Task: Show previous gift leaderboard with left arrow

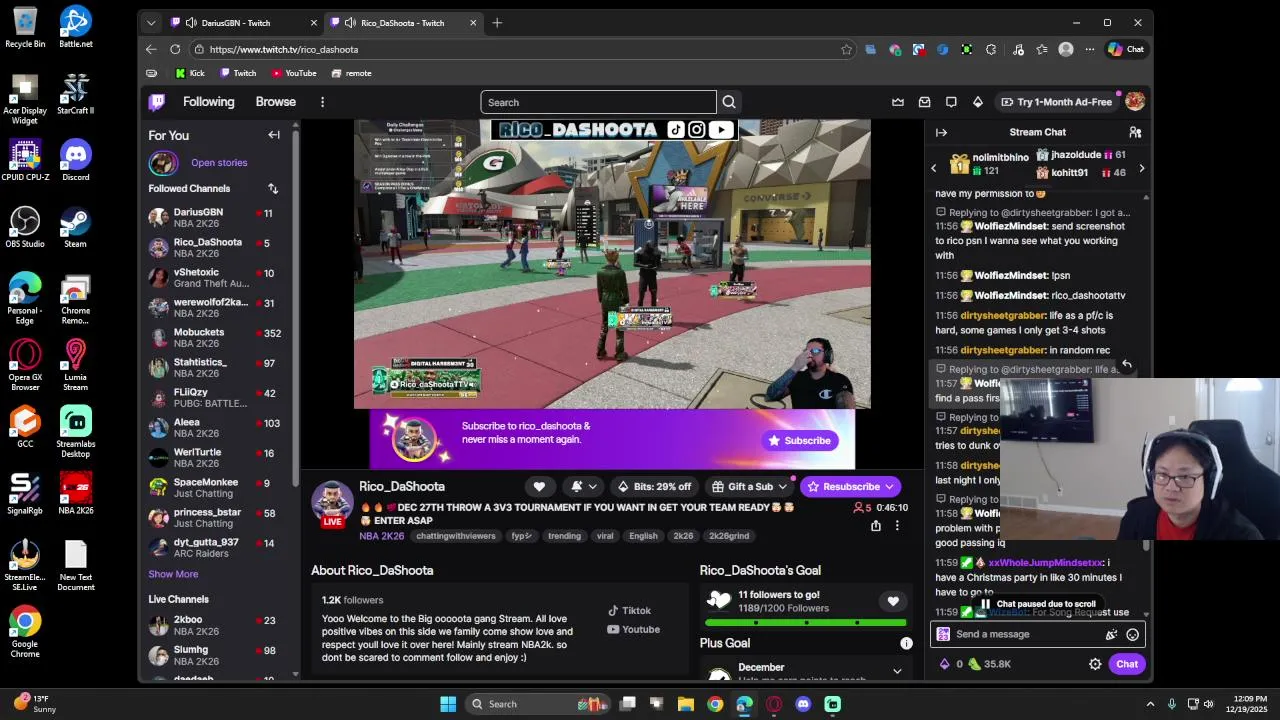Action: (934, 169)
